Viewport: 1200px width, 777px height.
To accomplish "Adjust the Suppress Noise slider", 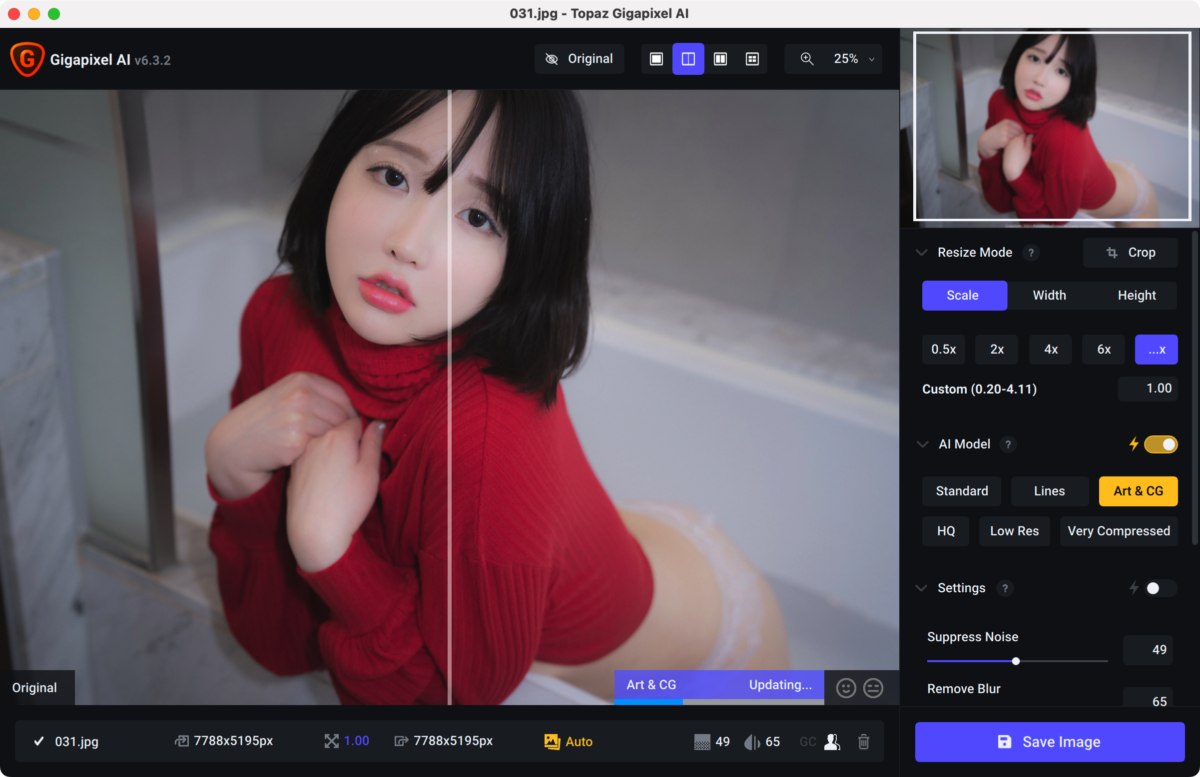I will (1016, 661).
